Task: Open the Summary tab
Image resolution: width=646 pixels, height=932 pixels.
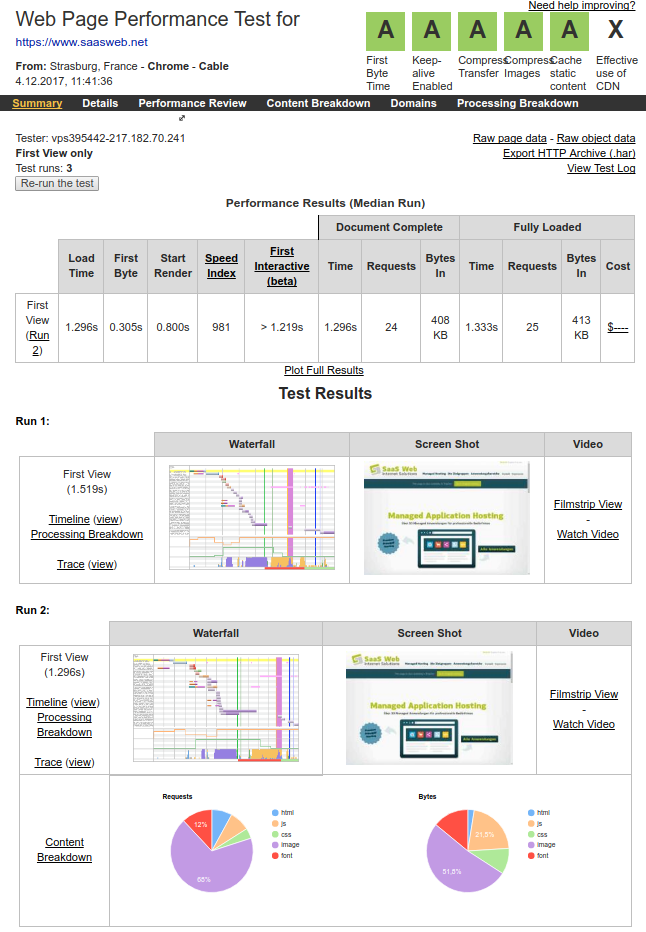Action: 37,103
